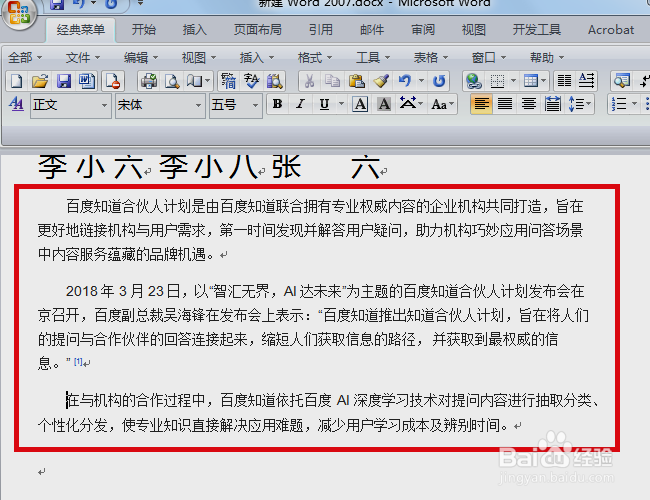The width and height of the screenshot is (650, 500).
Task: Open an existing file with folder icon
Action: coord(40,81)
